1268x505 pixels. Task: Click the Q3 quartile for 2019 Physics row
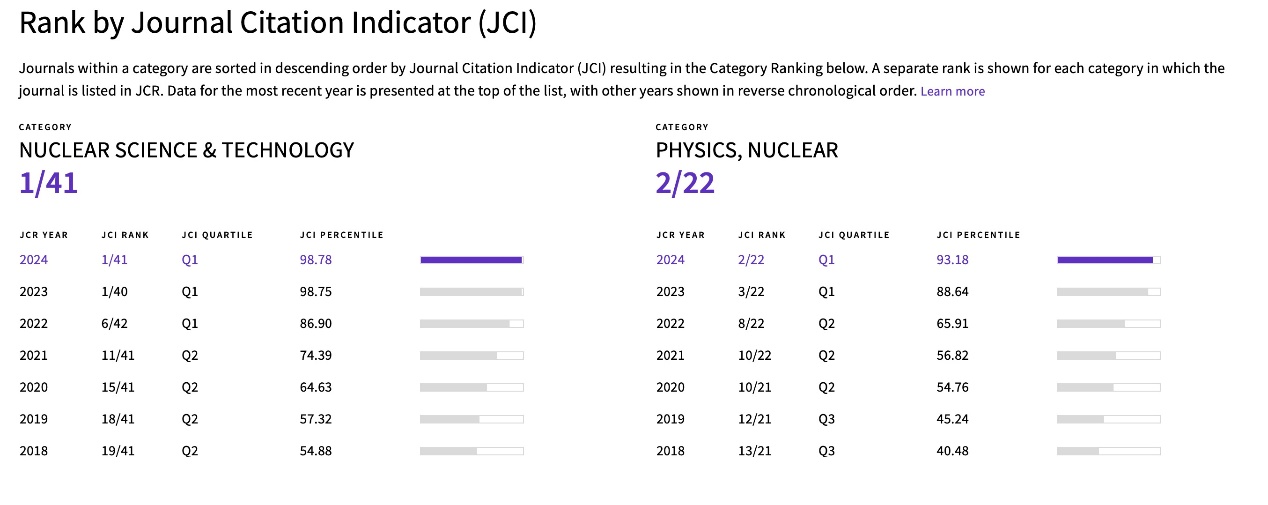tap(826, 420)
